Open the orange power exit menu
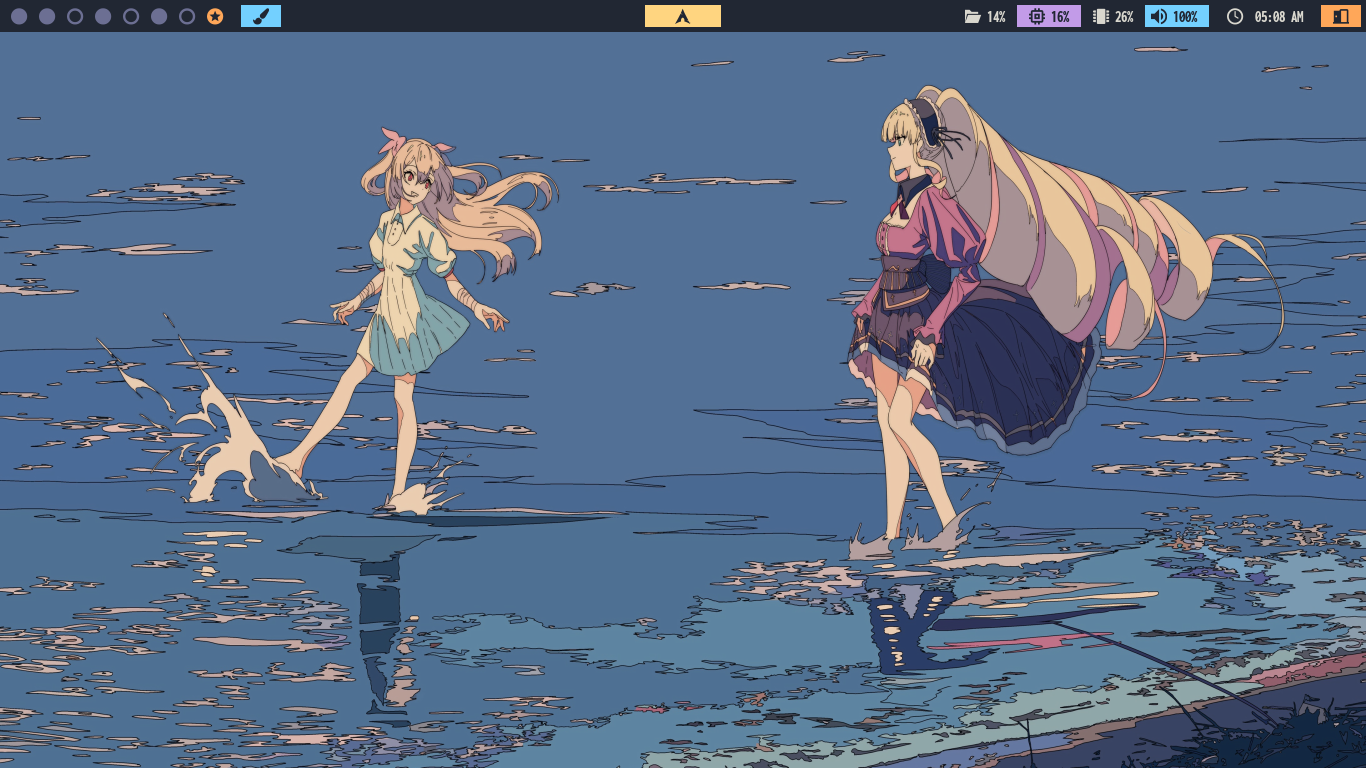Viewport: 1366px width, 768px height. pos(1340,16)
